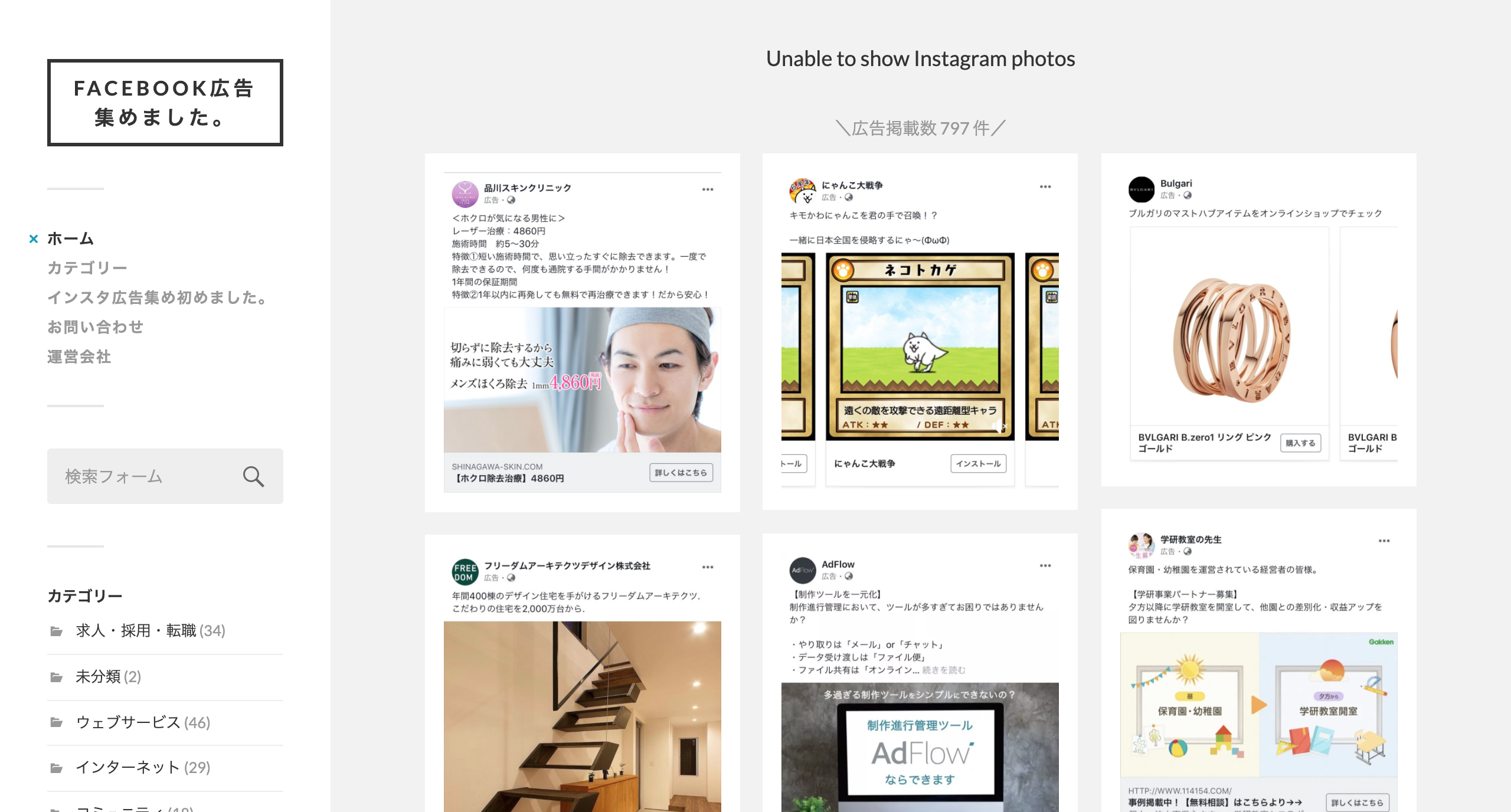This screenshot has height=812, width=1511.
Task: Click globe icon under 品川スキンクリニック
Action: [511, 200]
